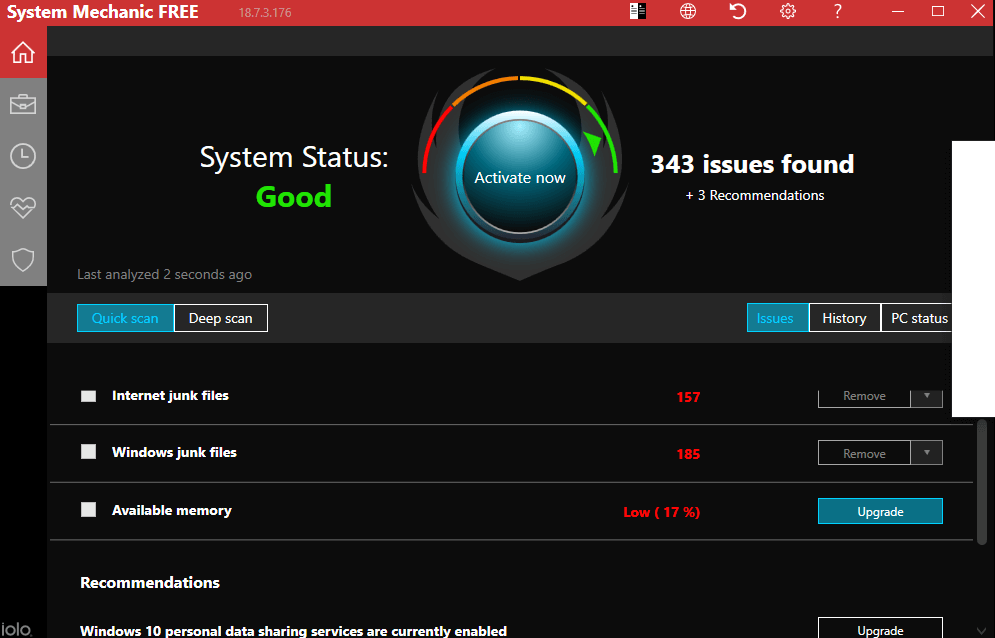Switch to Deep scan tab

click(221, 318)
